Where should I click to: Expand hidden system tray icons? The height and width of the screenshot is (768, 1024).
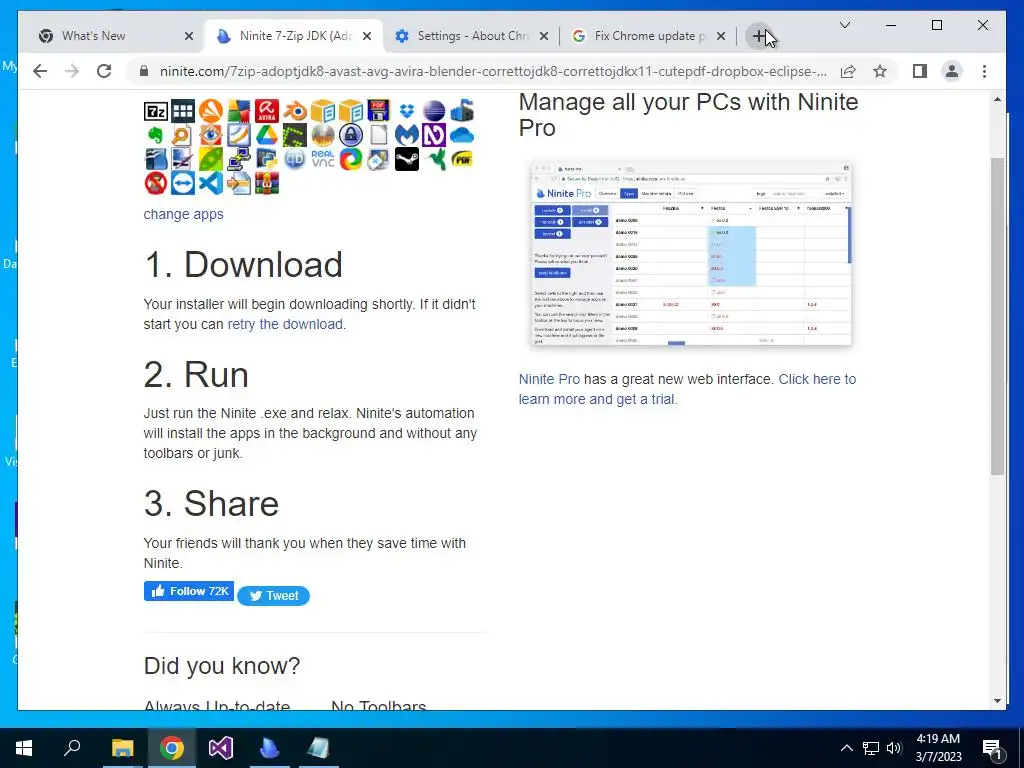[x=846, y=748]
